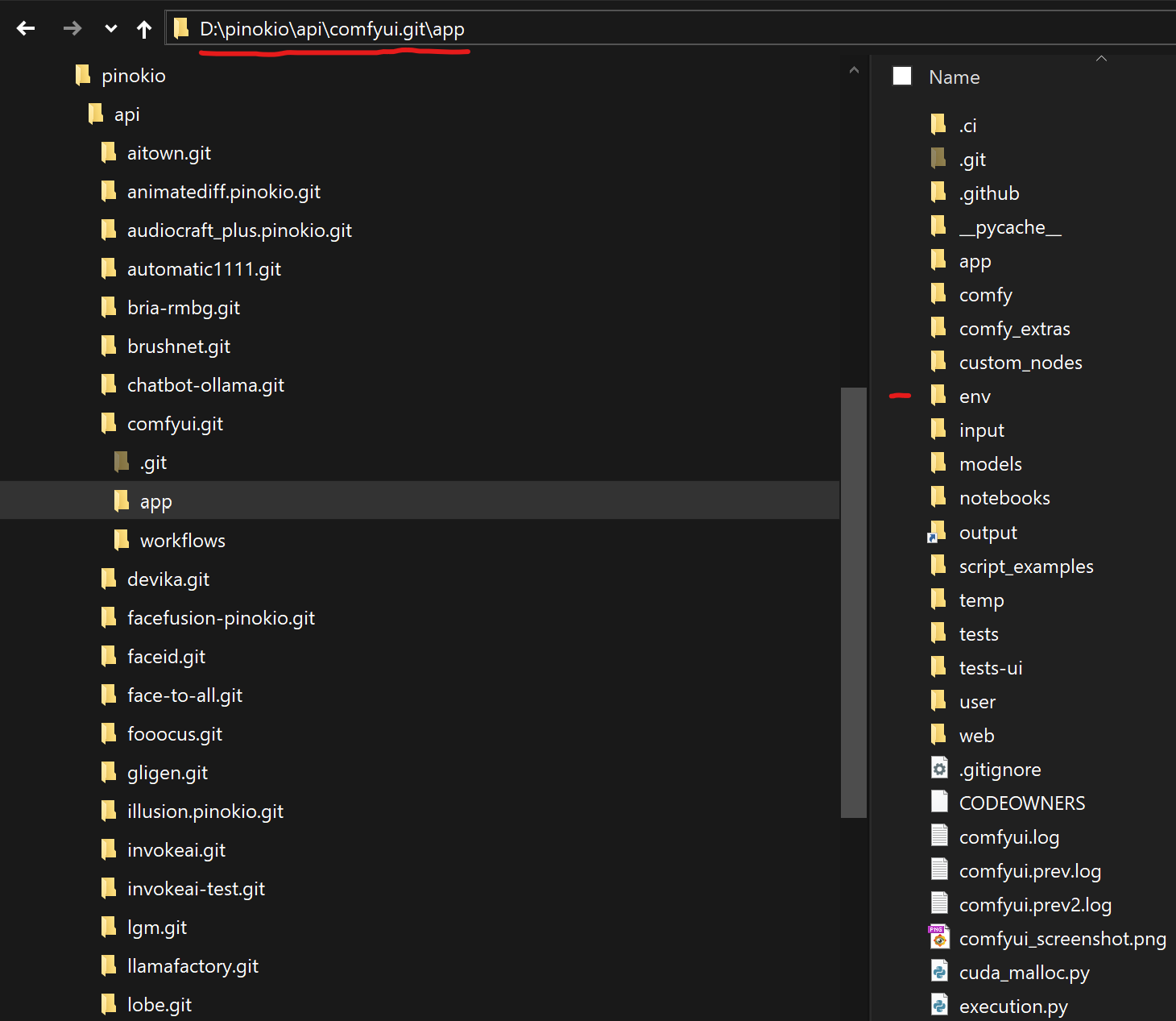Screen dimensions: 1176x1021
Task: Select hidden .git folder under comfyui.git
Action: click(x=153, y=463)
